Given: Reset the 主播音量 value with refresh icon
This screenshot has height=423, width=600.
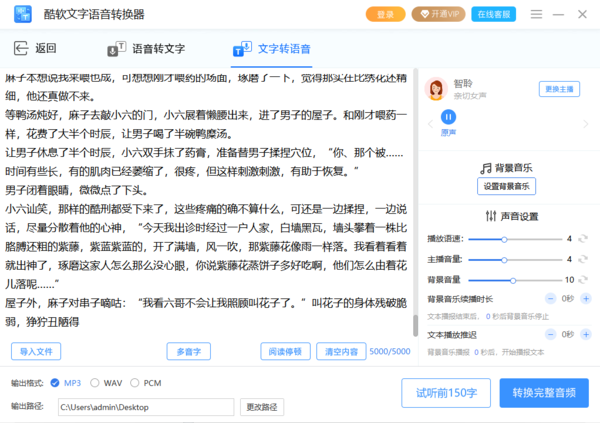Looking at the screenshot, I should point(581,259).
